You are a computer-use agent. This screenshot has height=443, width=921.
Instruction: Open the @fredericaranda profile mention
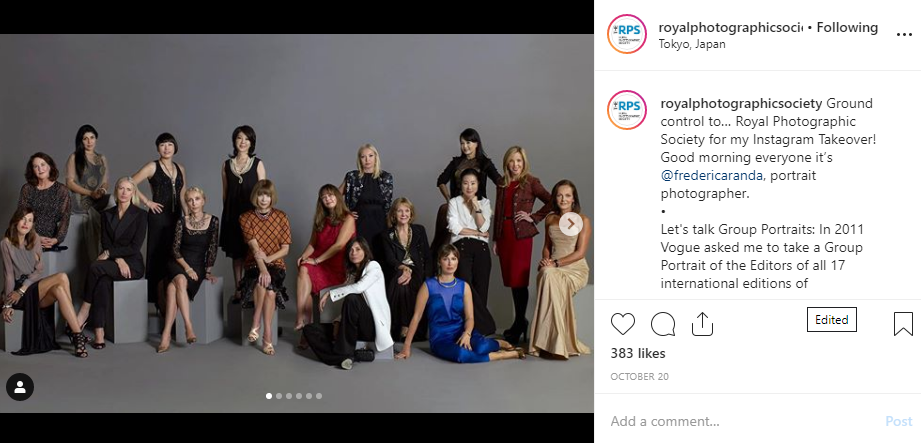click(730, 175)
